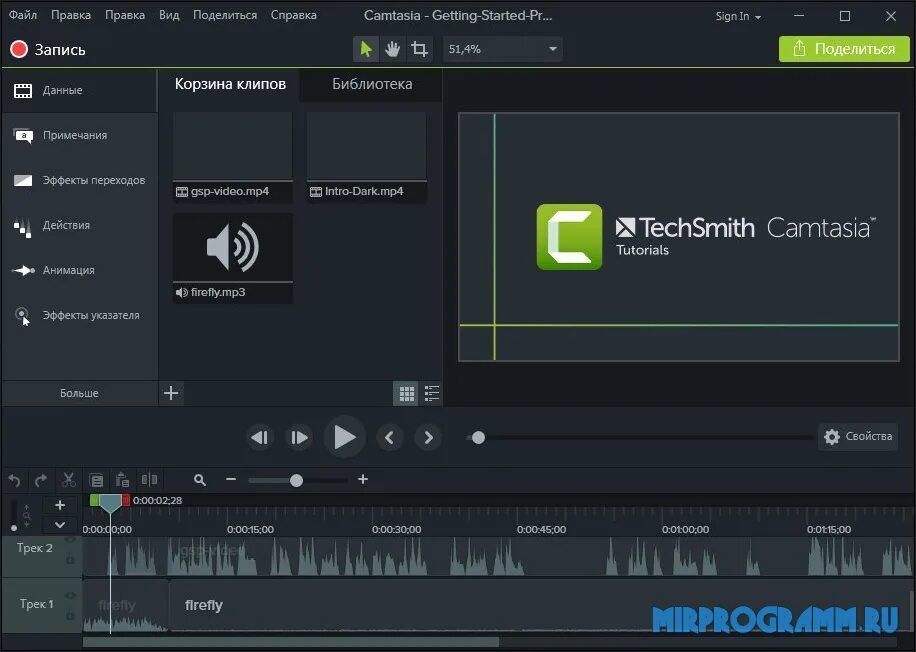916x652 pixels.
Task: Click the Действия behaviors icon
Action: [x=23, y=227]
